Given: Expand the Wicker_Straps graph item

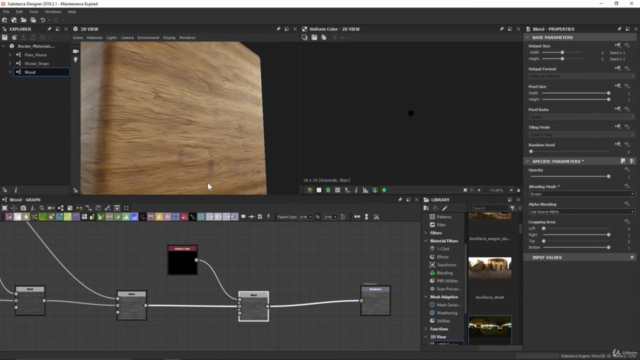Looking at the screenshot, I should pos(10,63).
